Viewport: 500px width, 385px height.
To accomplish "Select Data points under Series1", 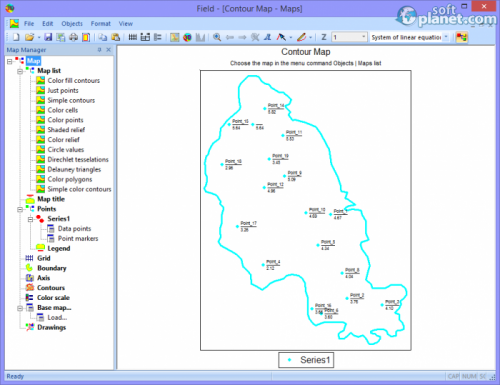I will coord(74,229).
